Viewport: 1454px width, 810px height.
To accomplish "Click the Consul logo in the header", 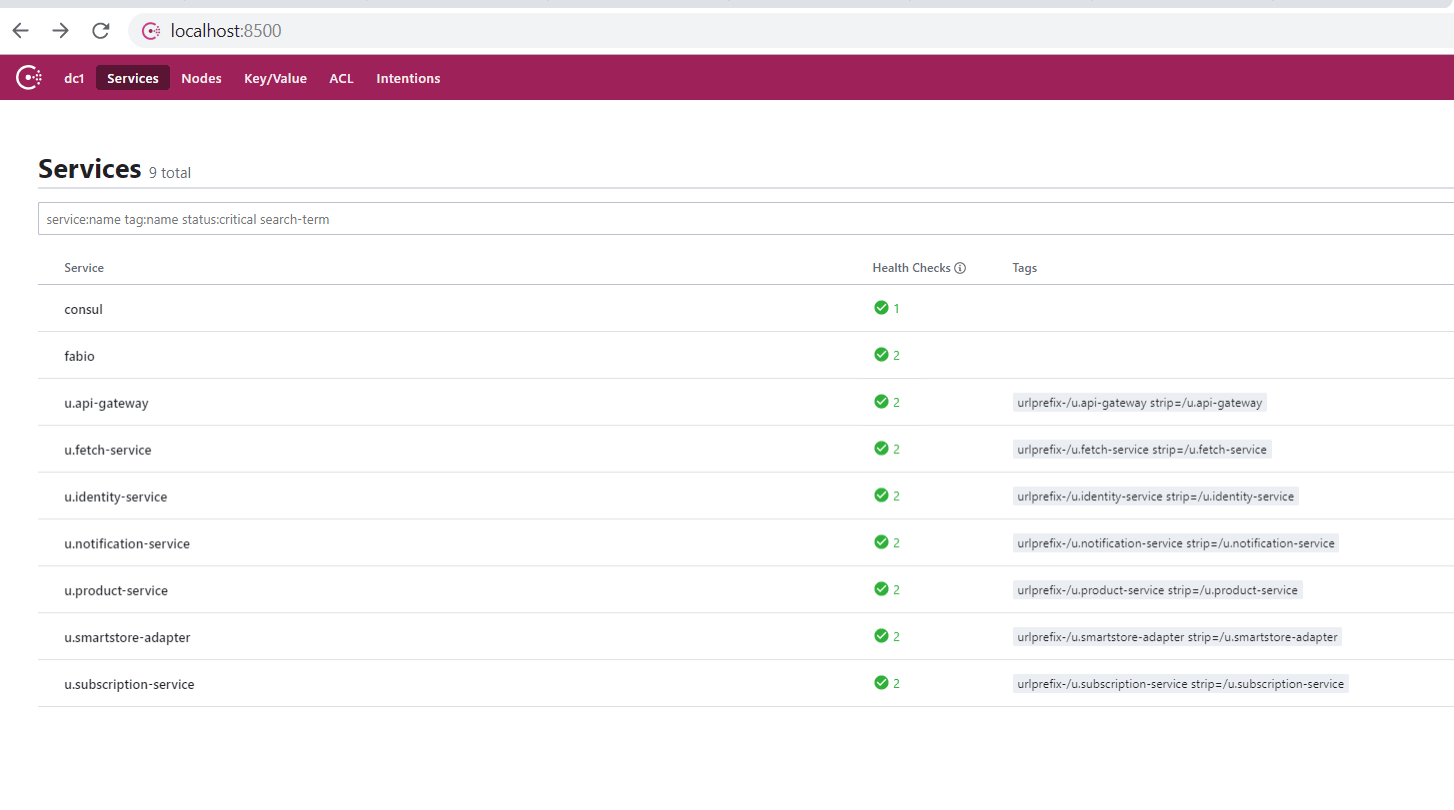I will point(29,78).
